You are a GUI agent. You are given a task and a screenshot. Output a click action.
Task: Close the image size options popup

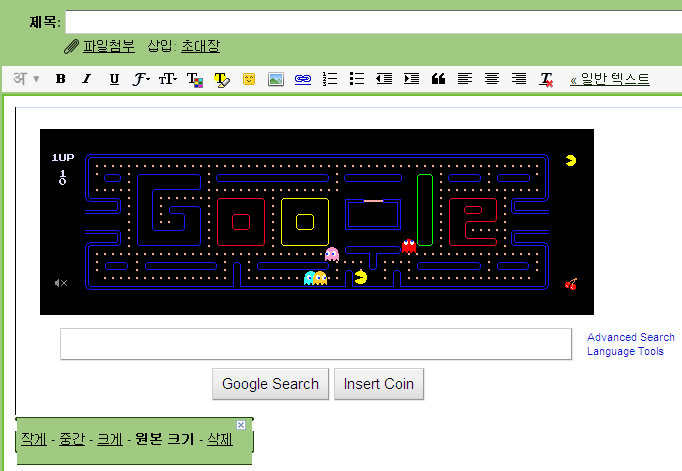click(241, 425)
